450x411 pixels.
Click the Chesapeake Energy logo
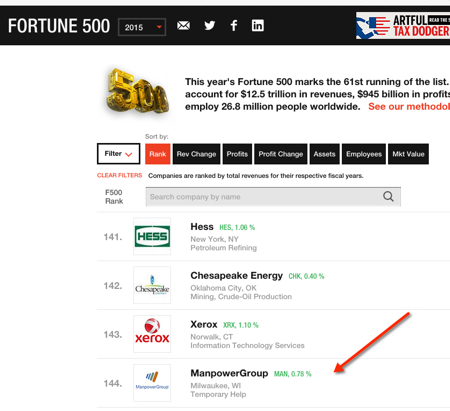pyautogui.click(x=152, y=285)
